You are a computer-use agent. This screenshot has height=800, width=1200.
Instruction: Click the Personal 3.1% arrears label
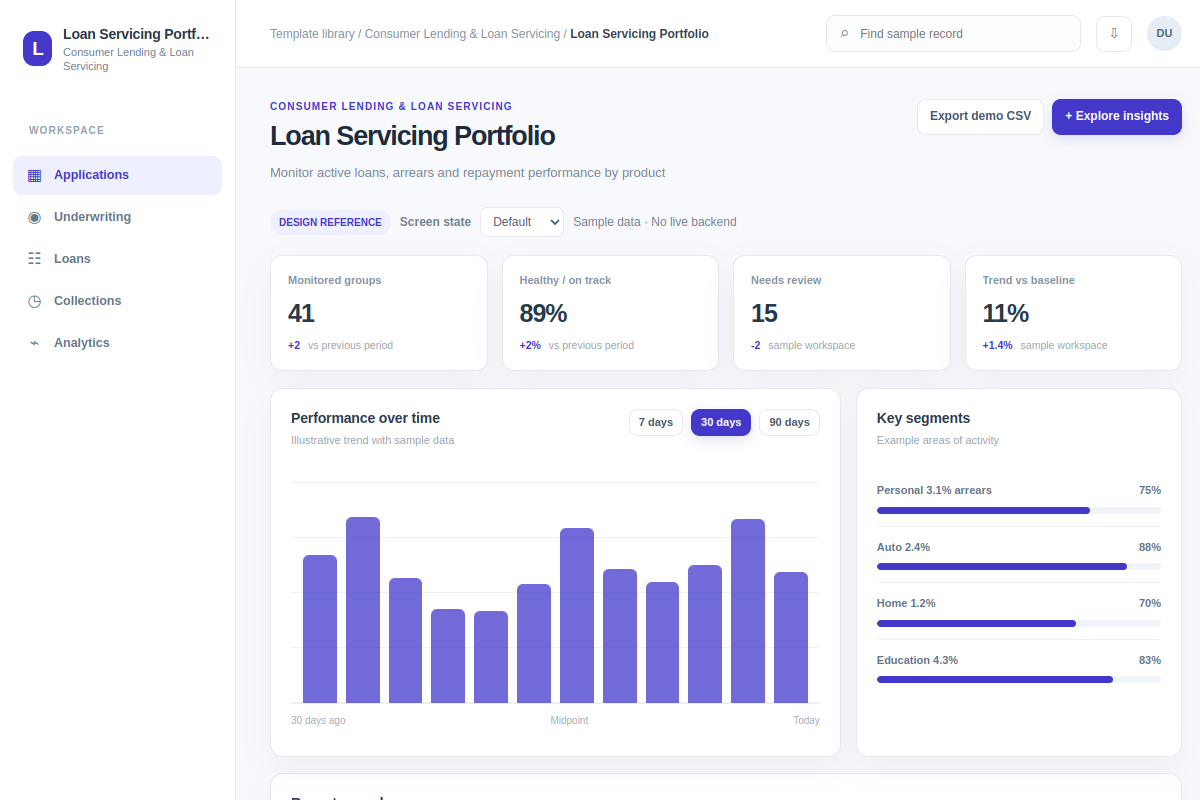tap(934, 490)
